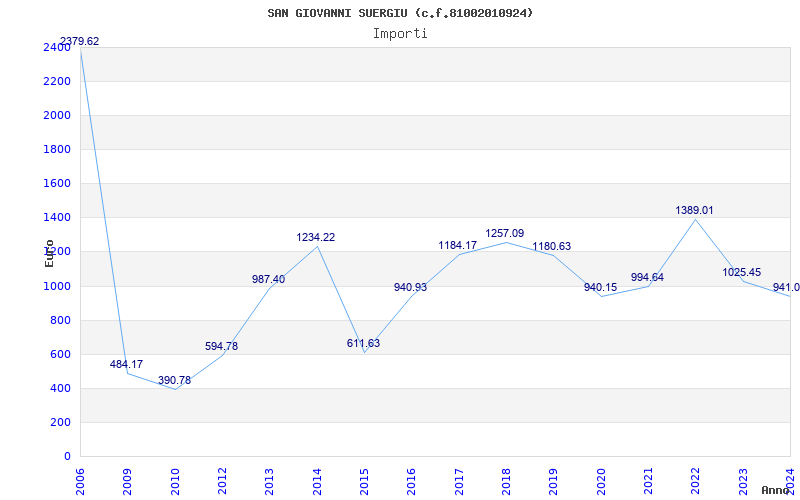The height and width of the screenshot is (500, 800).
Task: Click x-axis year 2009
Action: click(x=128, y=481)
